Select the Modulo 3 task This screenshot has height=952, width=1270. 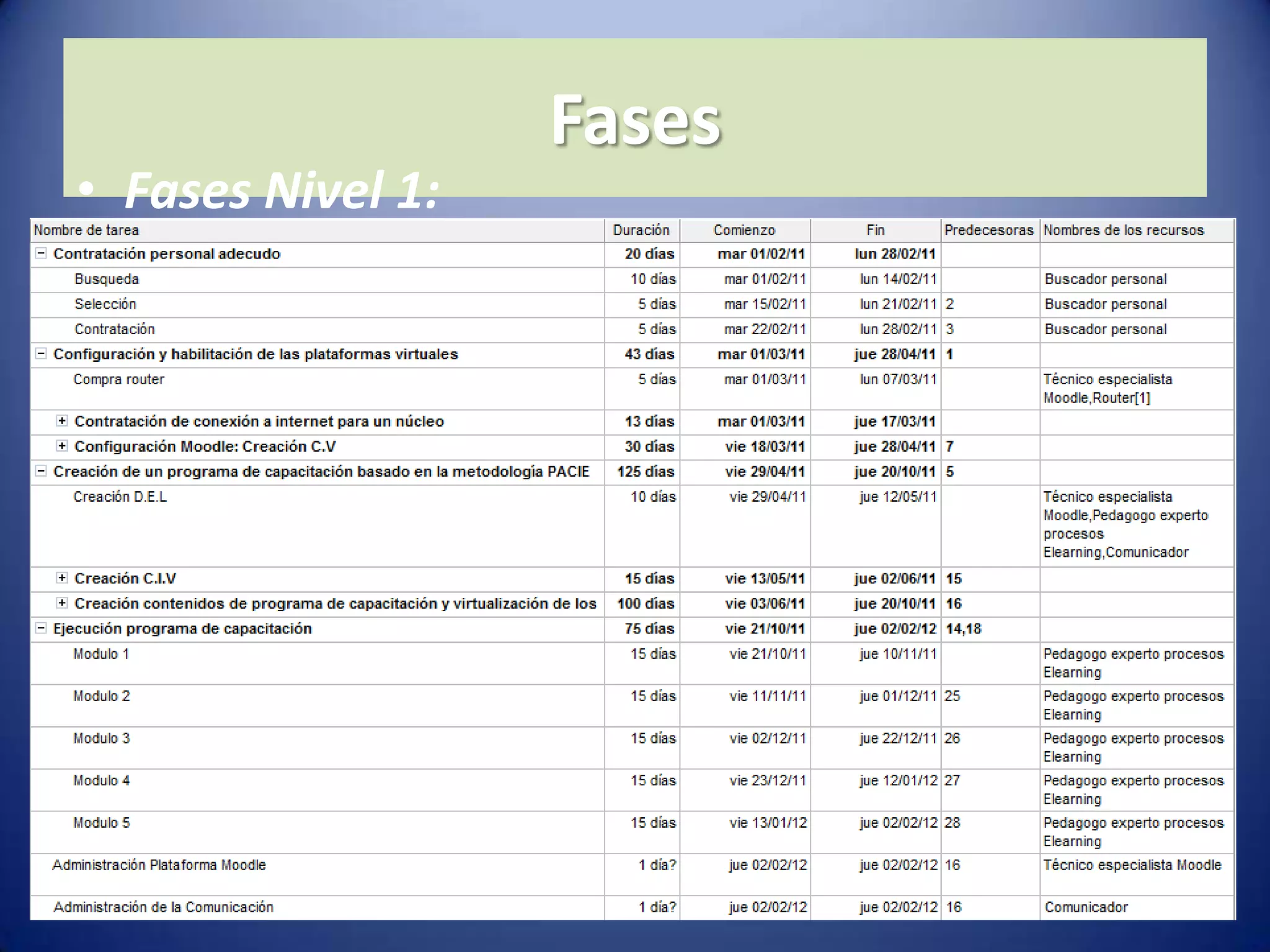[102, 738]
